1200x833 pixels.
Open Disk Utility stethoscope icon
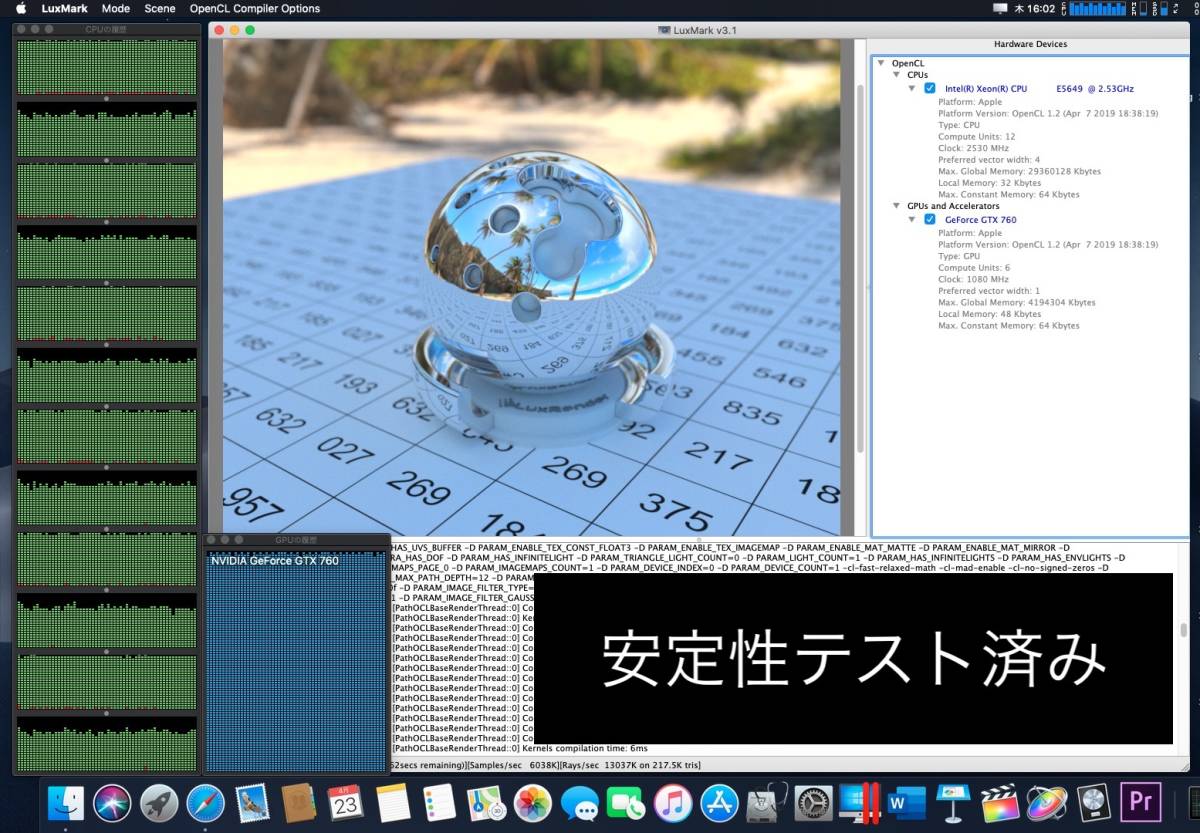(x=767, y=802)
